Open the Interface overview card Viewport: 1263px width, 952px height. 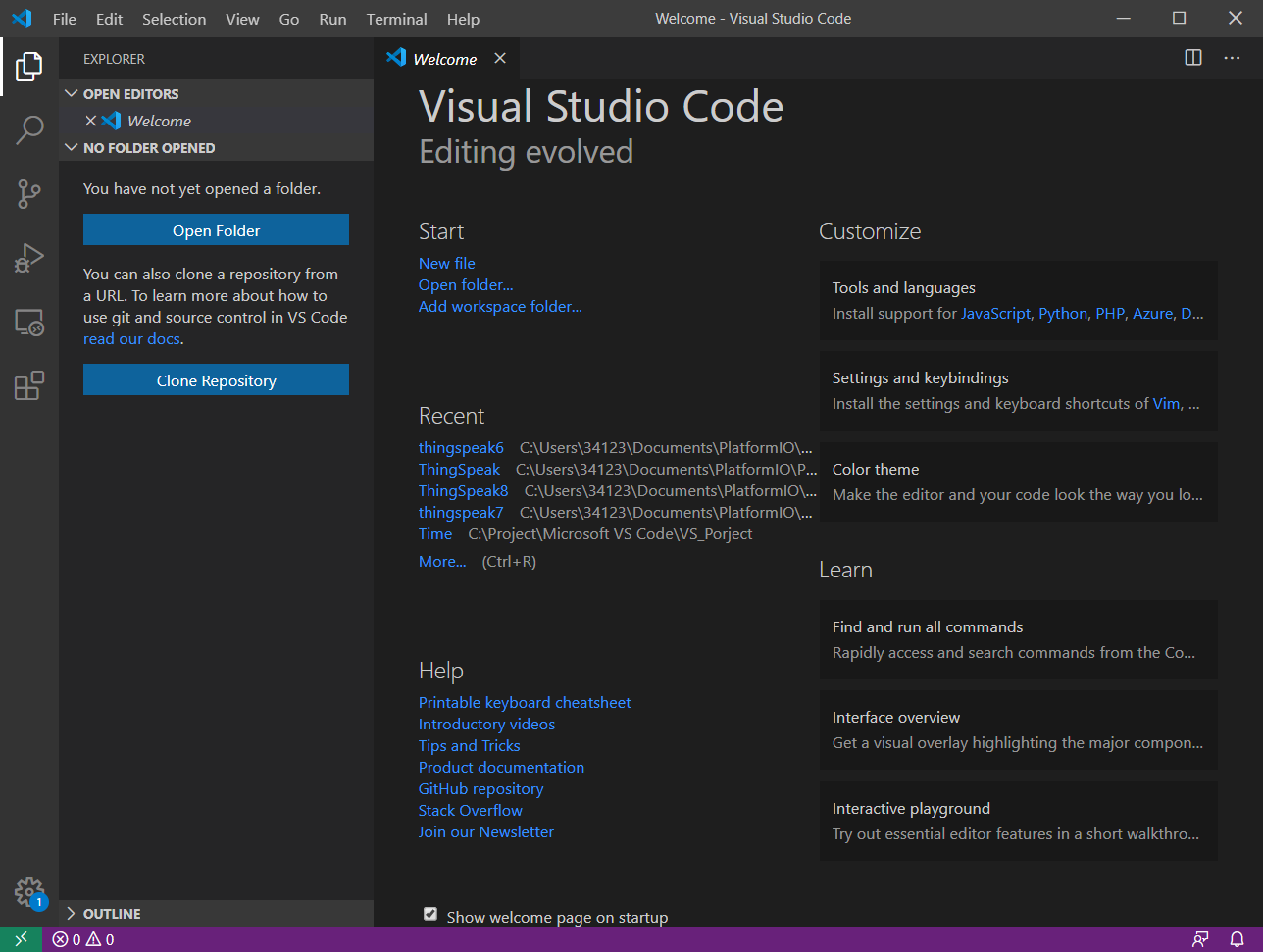point(1019,729)
